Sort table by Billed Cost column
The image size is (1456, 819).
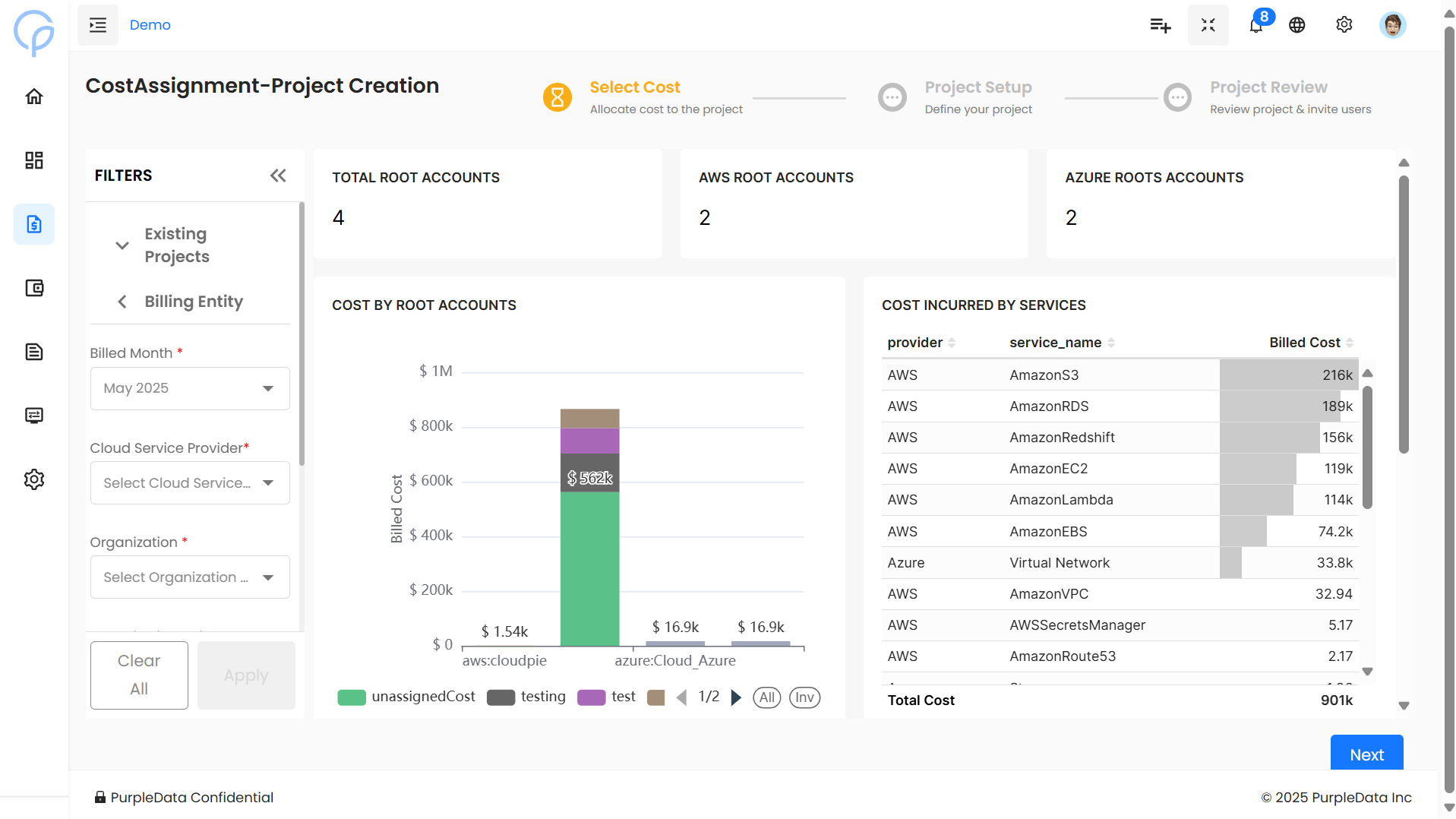[x=1304, y=343]
